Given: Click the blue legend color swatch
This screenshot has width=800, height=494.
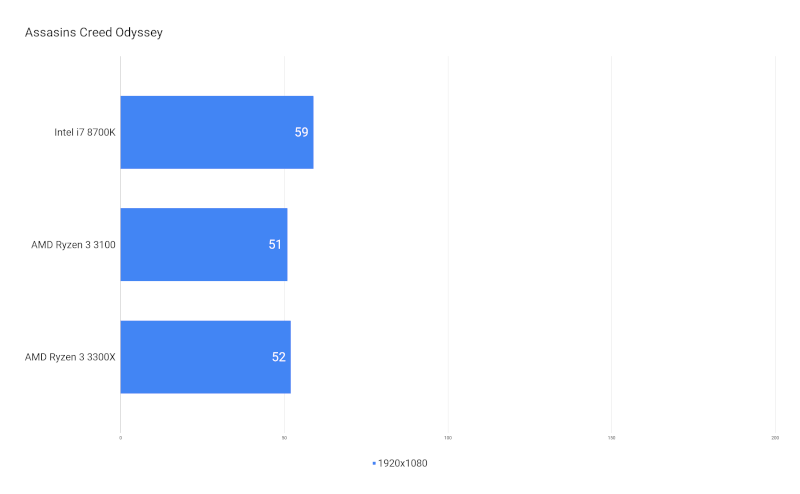Looking at the screenshot, I should coord(374,463).
